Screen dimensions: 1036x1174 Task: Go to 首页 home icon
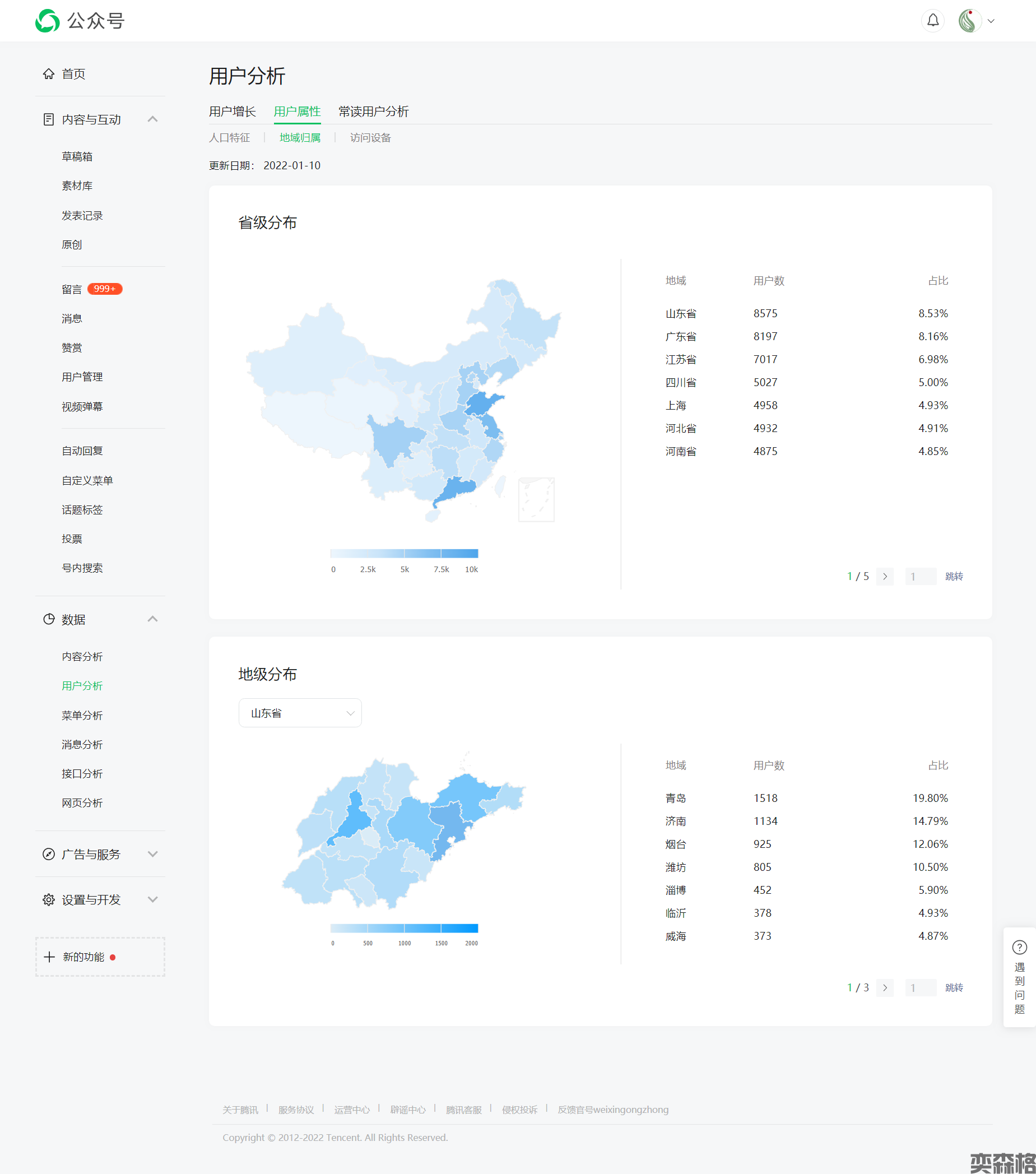(x=49, y=74)
